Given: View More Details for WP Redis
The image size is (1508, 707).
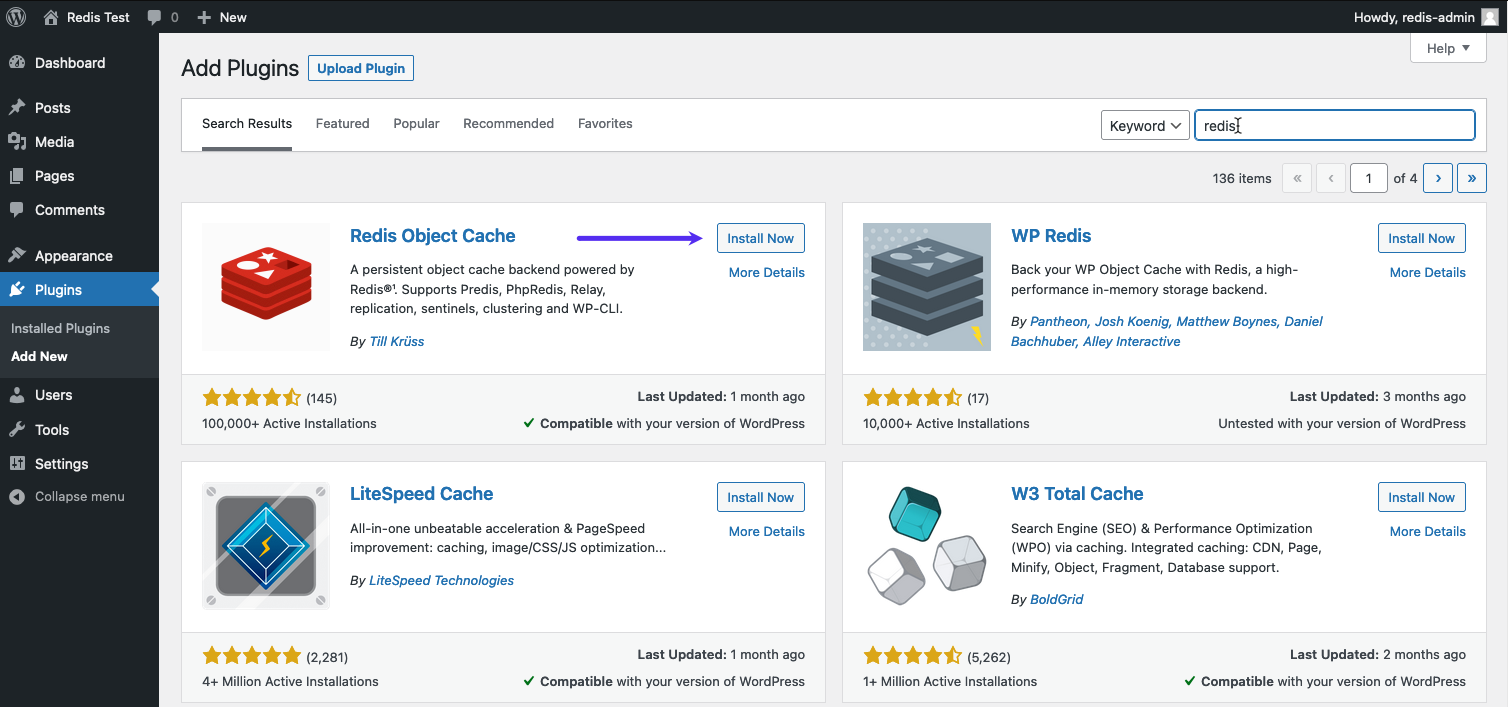Looking at the screenshot, I should (x=1427, y=272).
